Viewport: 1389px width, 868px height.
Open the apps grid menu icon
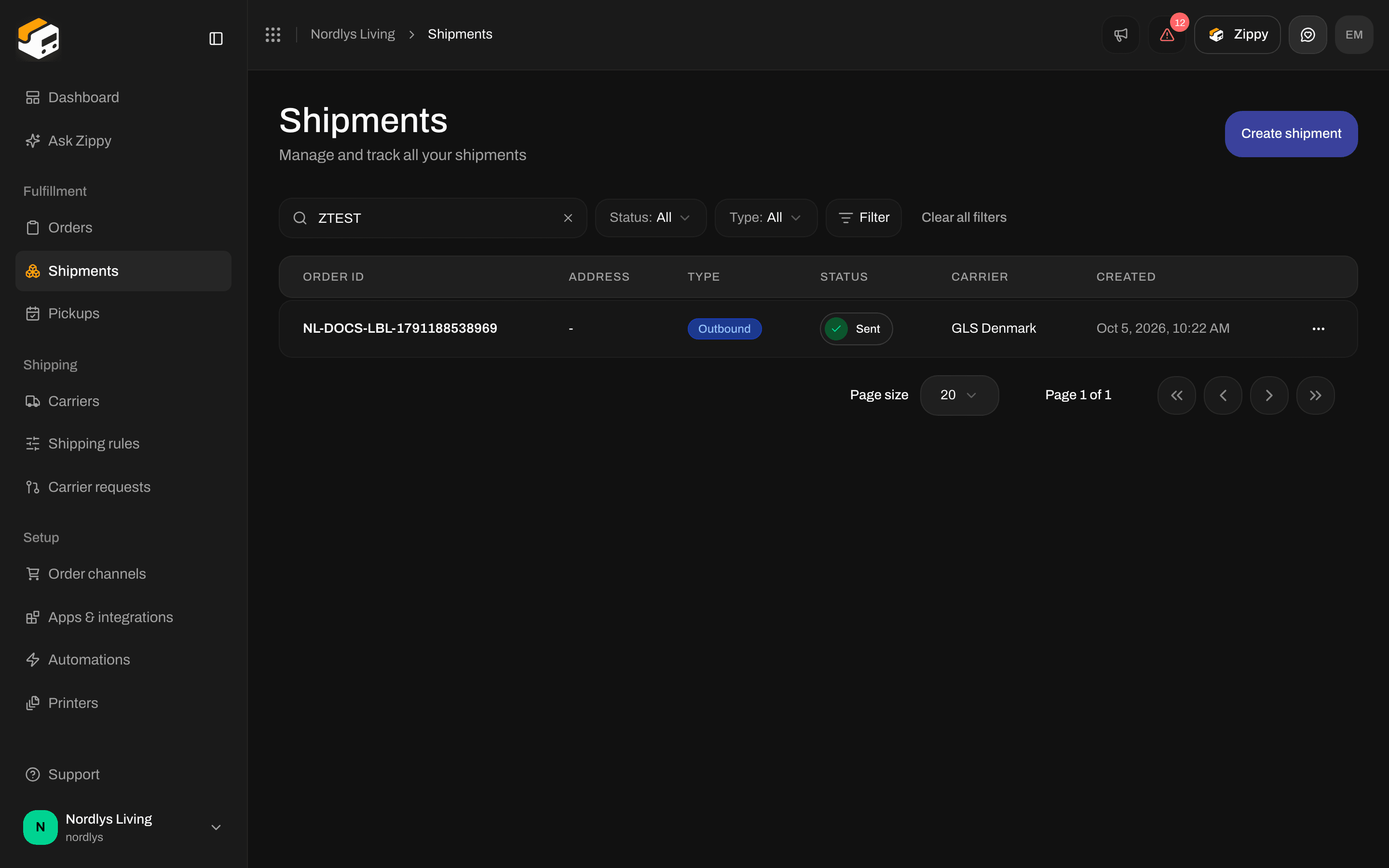[x=272, y=34]
